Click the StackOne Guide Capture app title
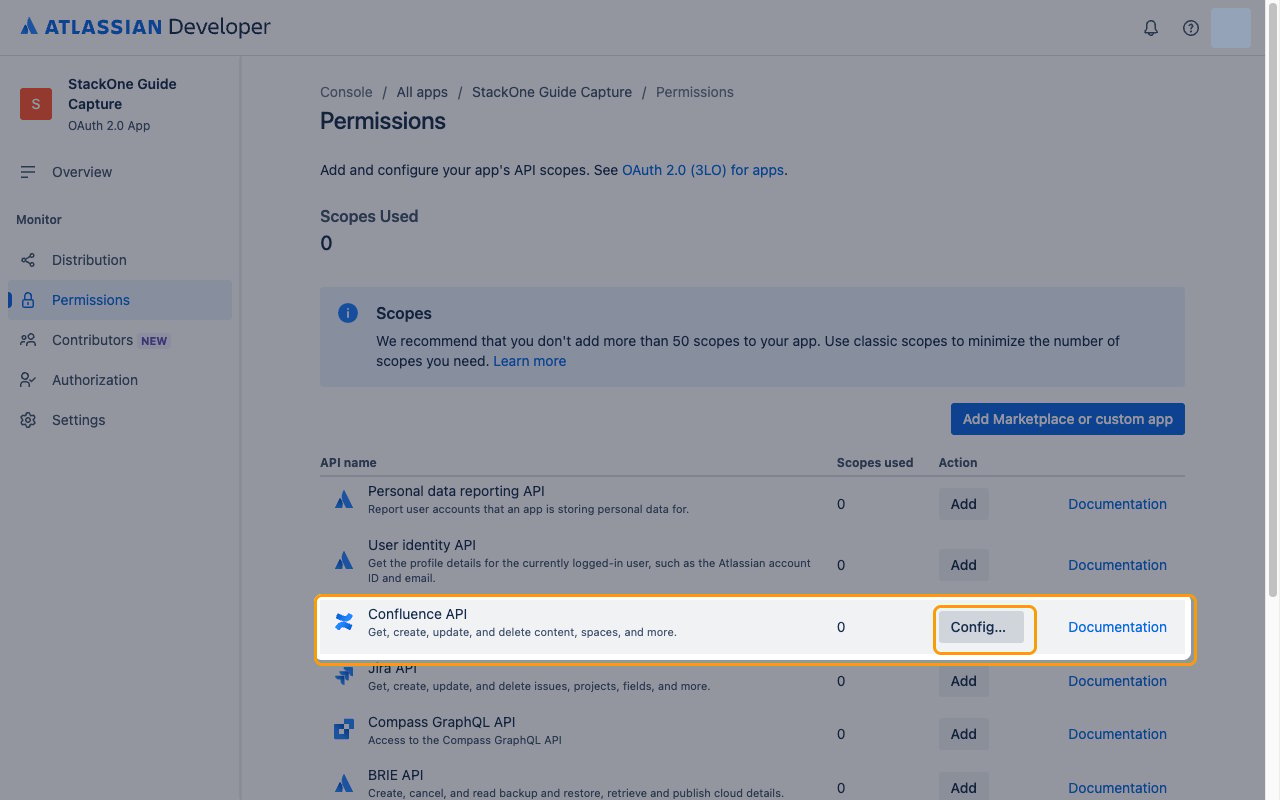 tap(122, 94)
